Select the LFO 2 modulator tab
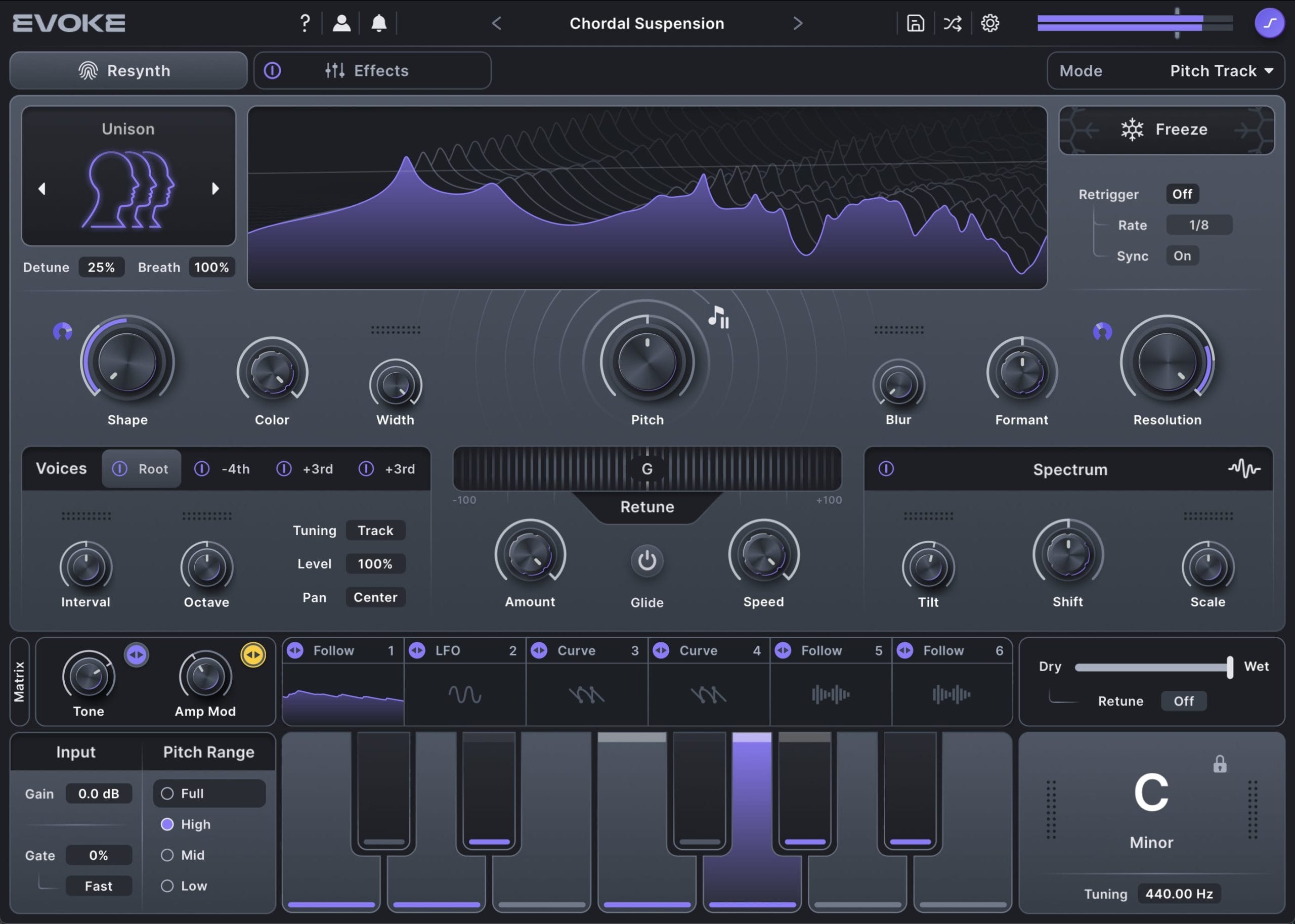Viewport: 1295px width, 924px height. pos(465,650)
